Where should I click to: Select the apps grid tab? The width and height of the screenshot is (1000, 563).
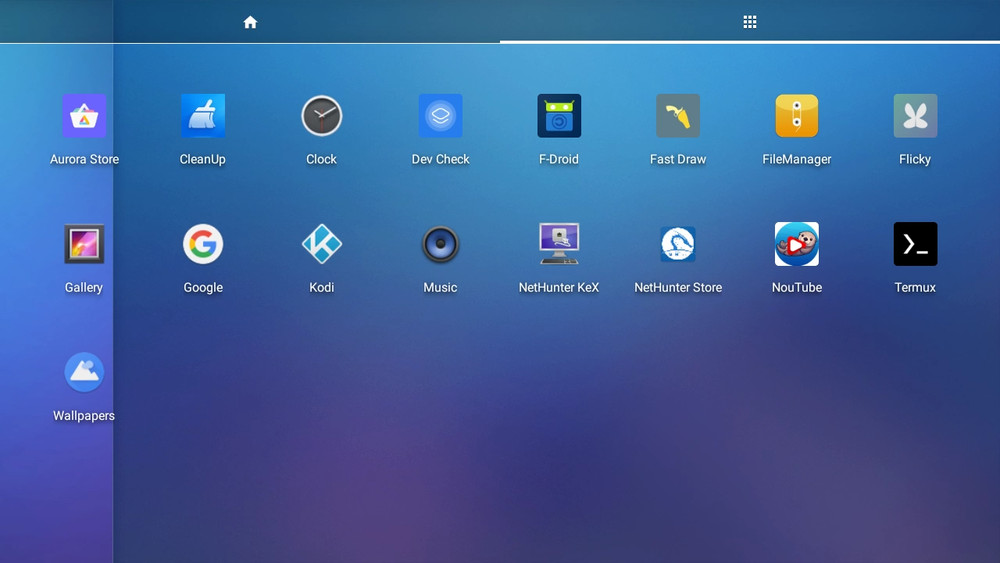[750, 22]
